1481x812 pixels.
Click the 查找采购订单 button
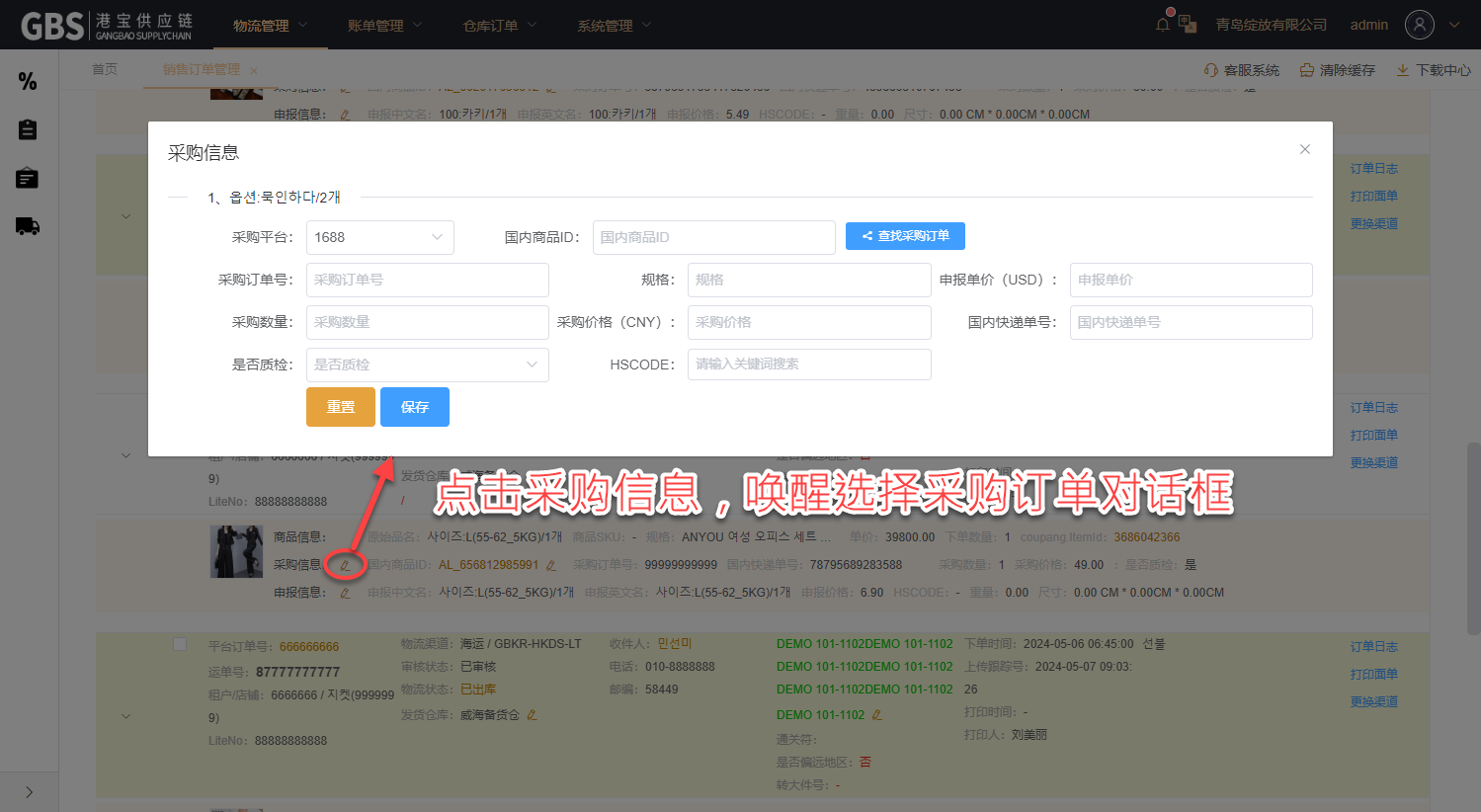905,236
